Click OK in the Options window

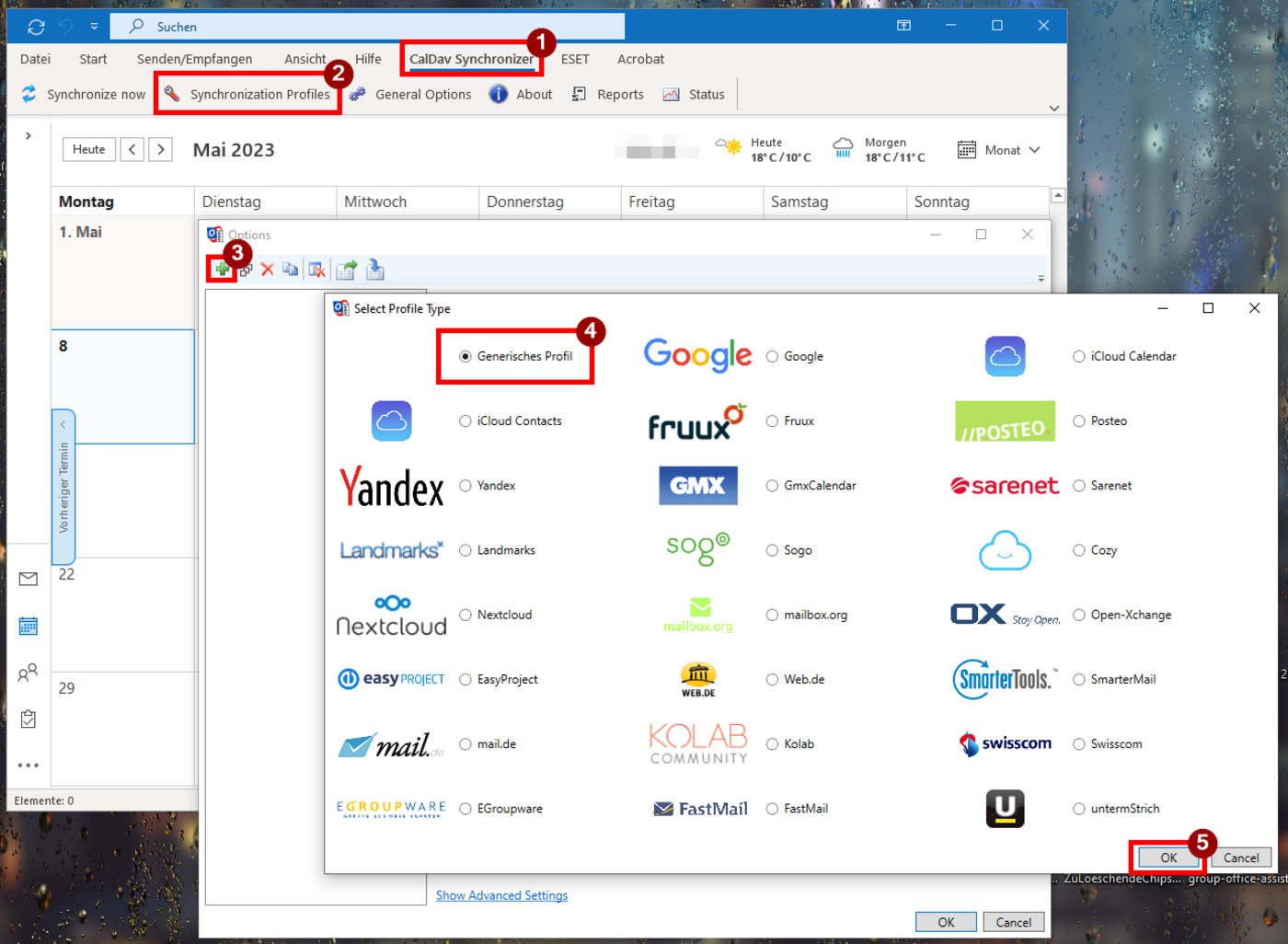tap(946, 922)
